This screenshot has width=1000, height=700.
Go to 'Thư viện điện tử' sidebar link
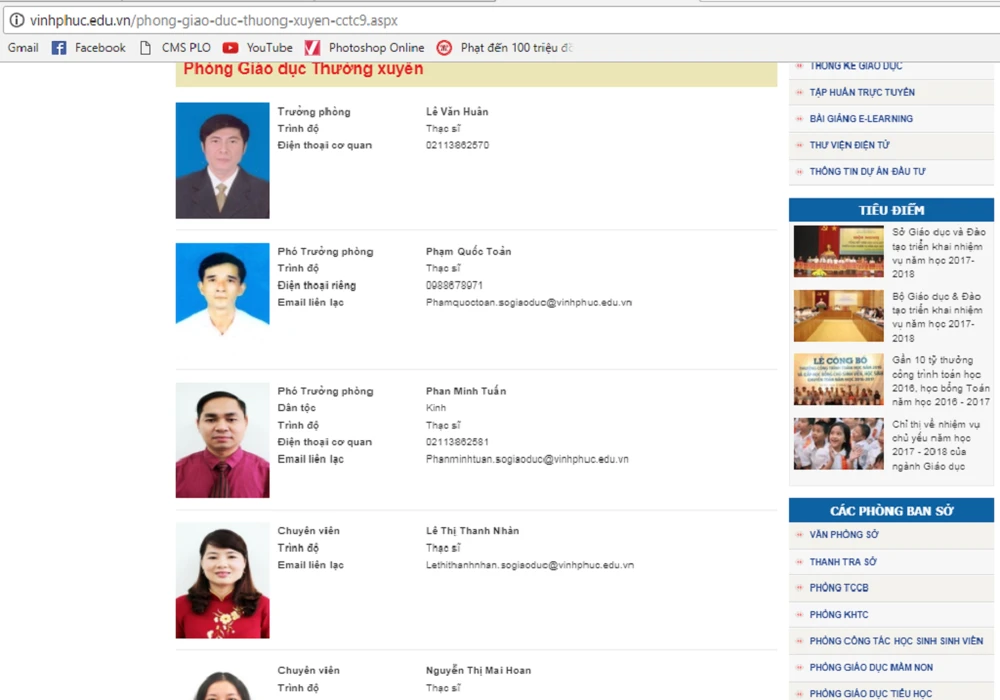point(849,145)
